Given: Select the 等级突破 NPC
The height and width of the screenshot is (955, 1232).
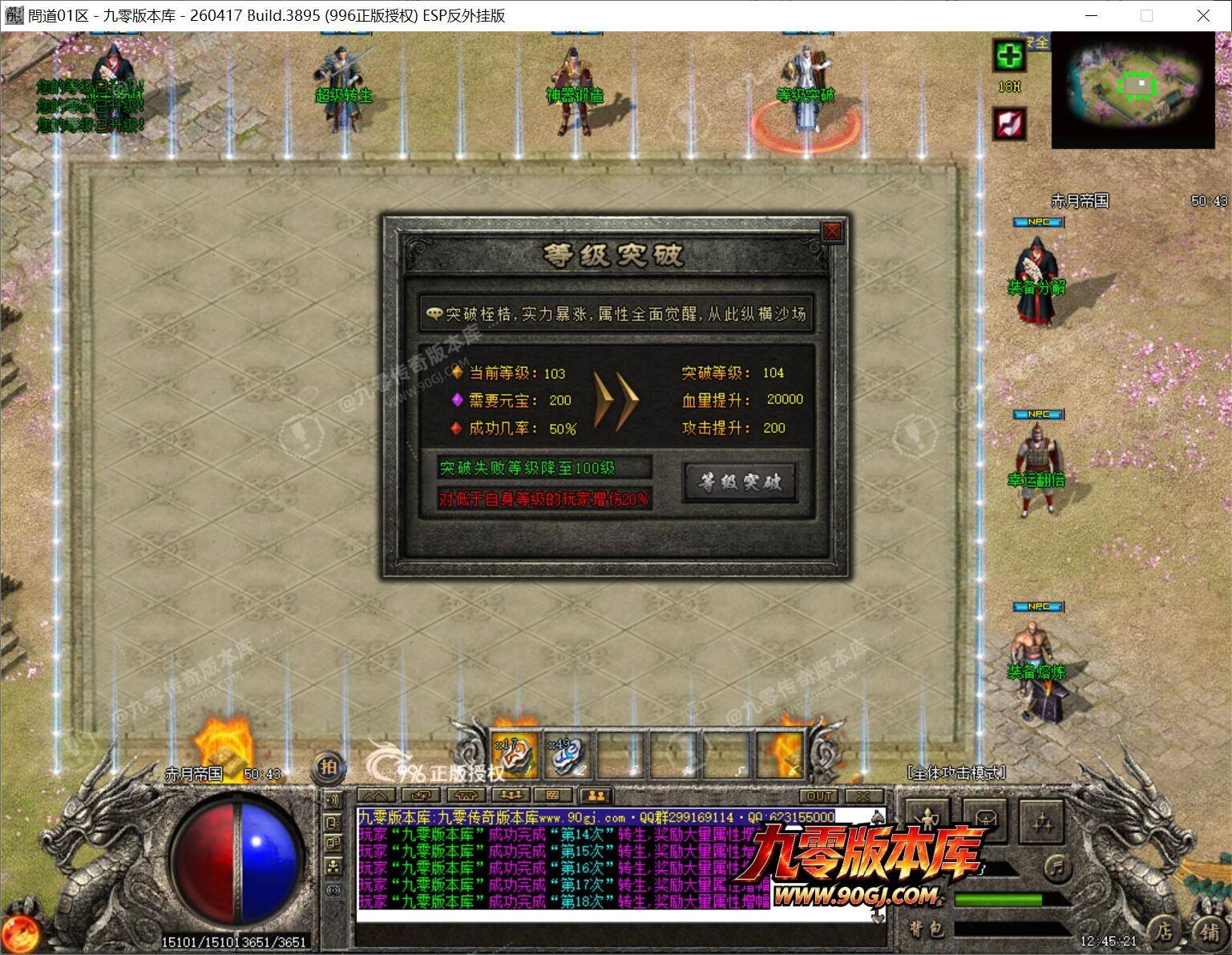Looking at the screenshot, I should (806, 91).
